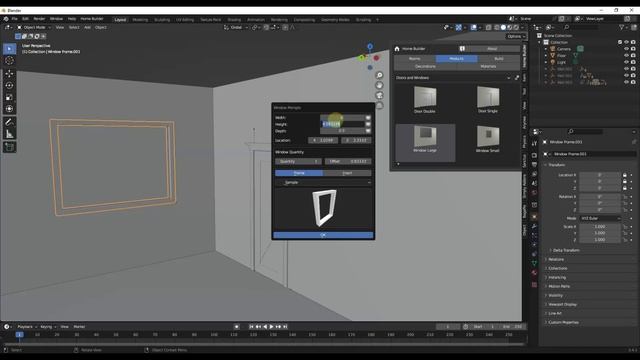
Task: Activate the Transform tool
Action: point(9,109)
